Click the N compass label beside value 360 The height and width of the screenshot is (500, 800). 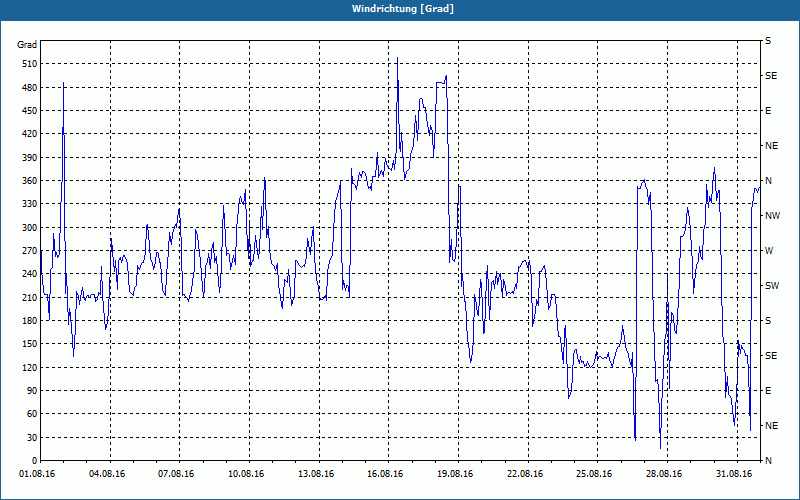[768, 181]
